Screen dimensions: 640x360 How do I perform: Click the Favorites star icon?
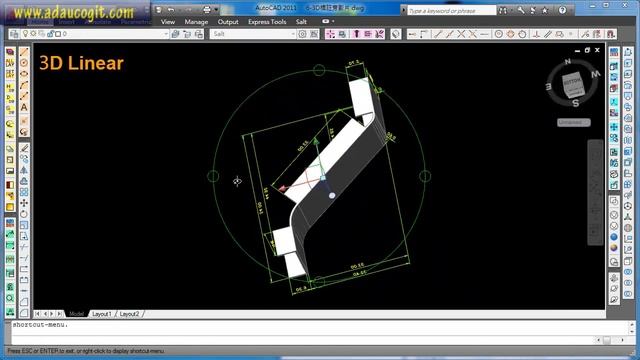[x=544, y=10]
